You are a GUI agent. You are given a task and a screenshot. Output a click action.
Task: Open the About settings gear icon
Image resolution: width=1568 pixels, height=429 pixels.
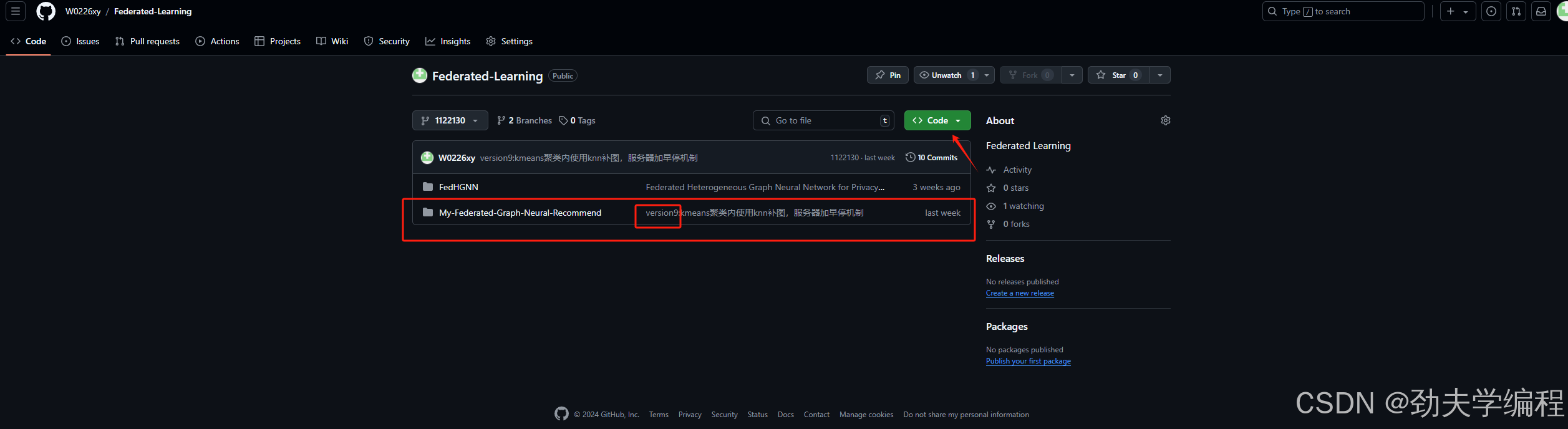click(1165, 120)
